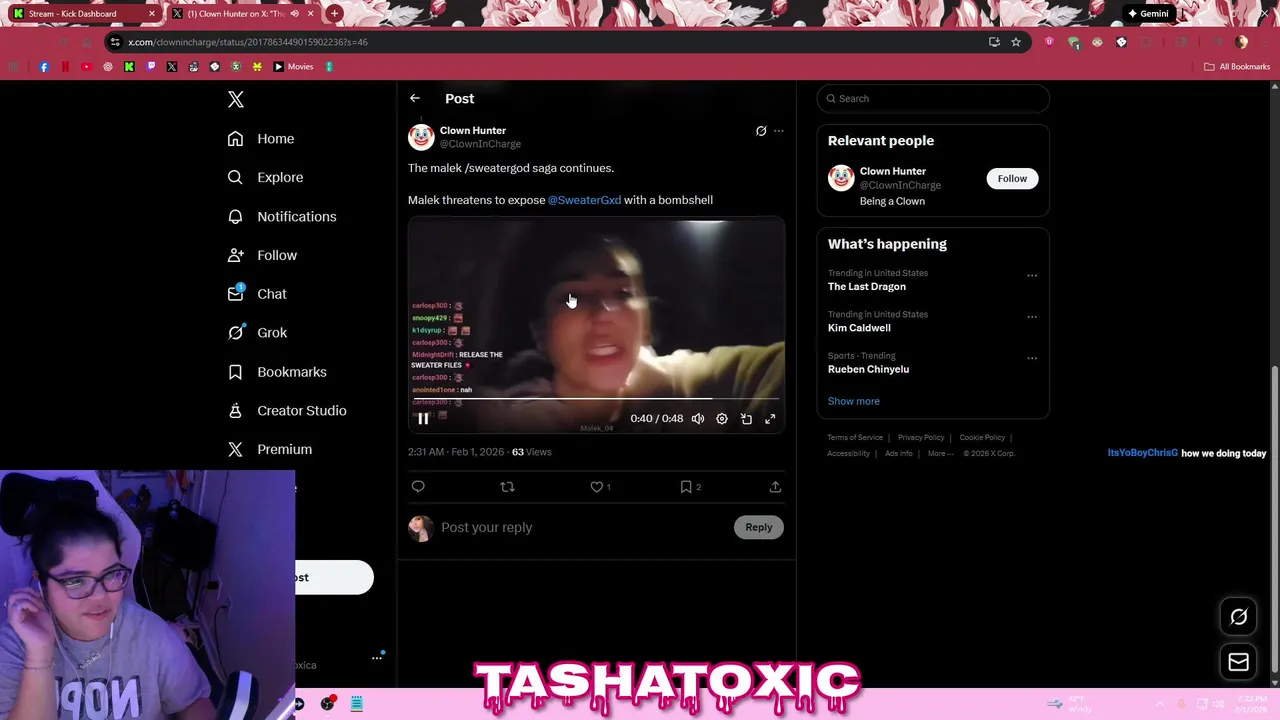Open the Grok floating button
The width and height of the screenshot is (1280, 720).
point(1238,617)
